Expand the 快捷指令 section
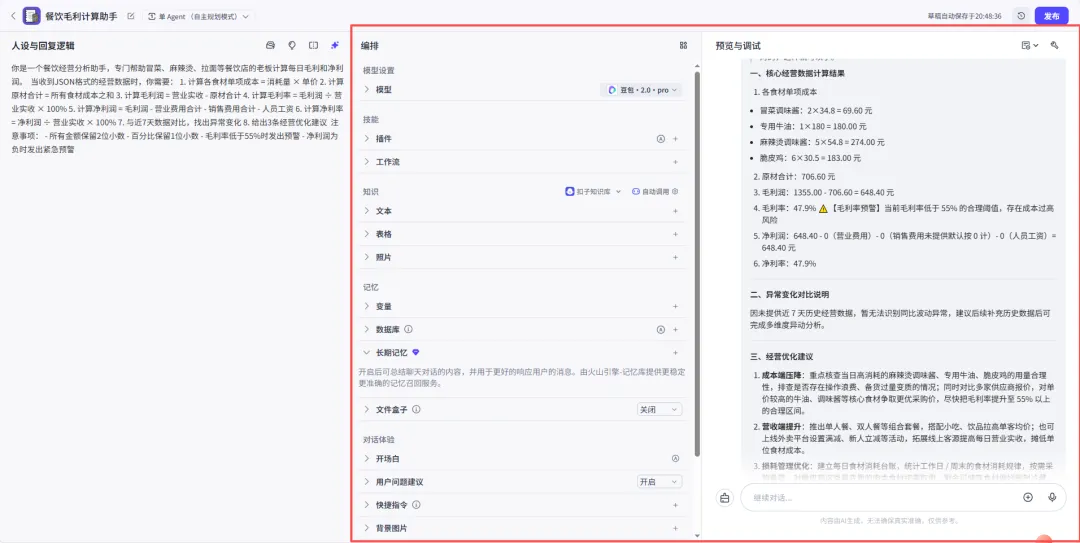The height and width of the screenshot is (543, 1080). click(367, 505)
